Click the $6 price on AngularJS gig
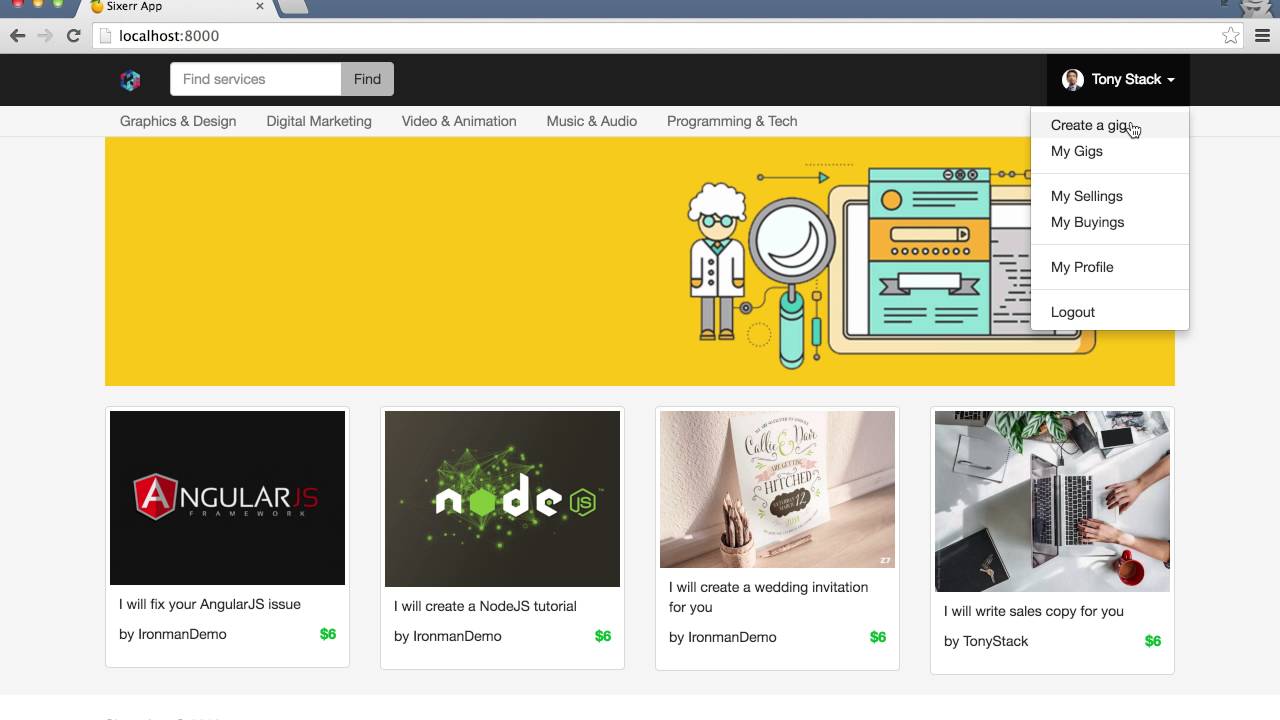The height and width of the screenshot is (720, 1280). coord(328,635)
